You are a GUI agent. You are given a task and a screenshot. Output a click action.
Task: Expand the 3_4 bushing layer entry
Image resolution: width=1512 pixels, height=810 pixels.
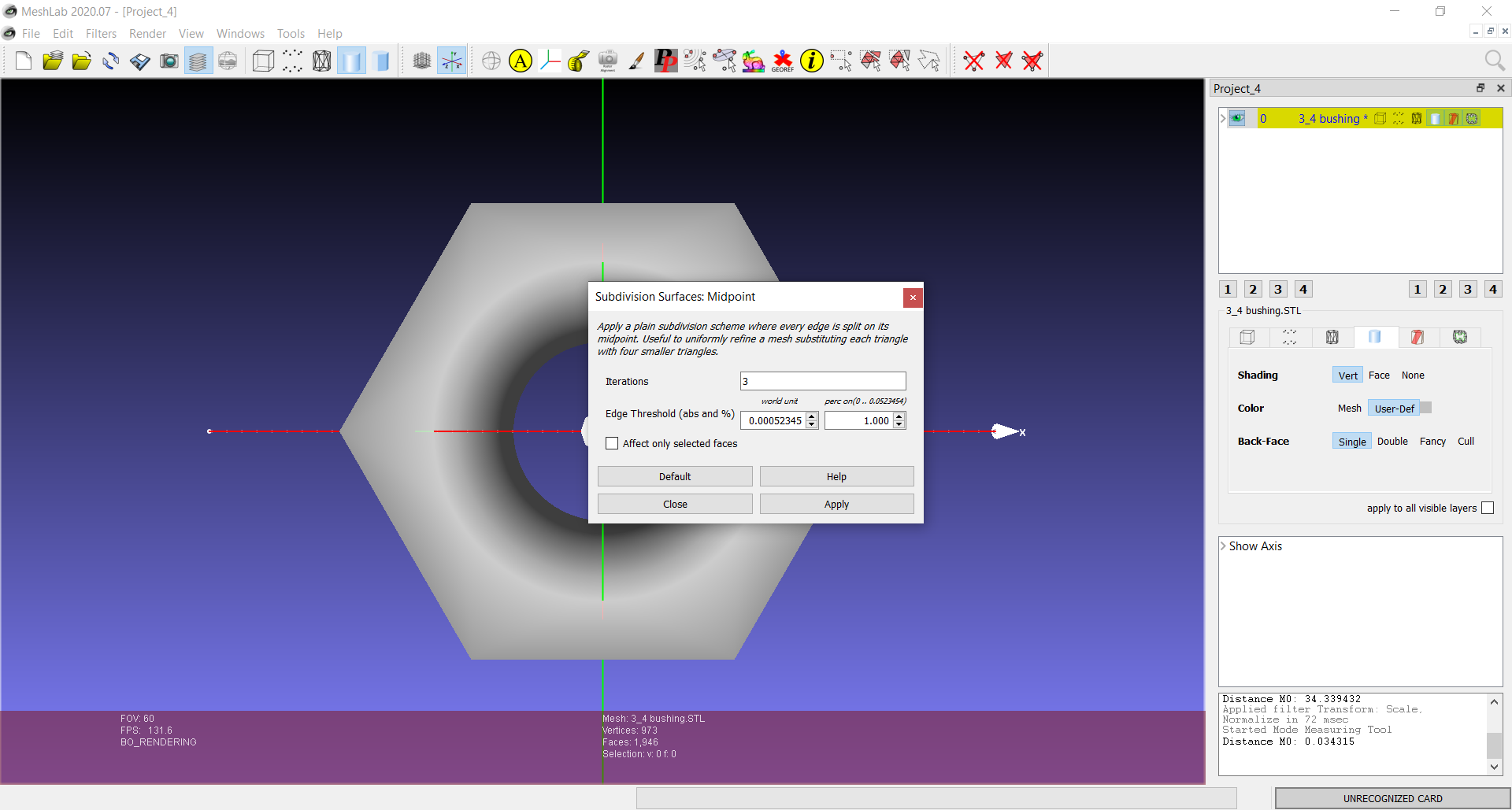[x=1223, y=119]
